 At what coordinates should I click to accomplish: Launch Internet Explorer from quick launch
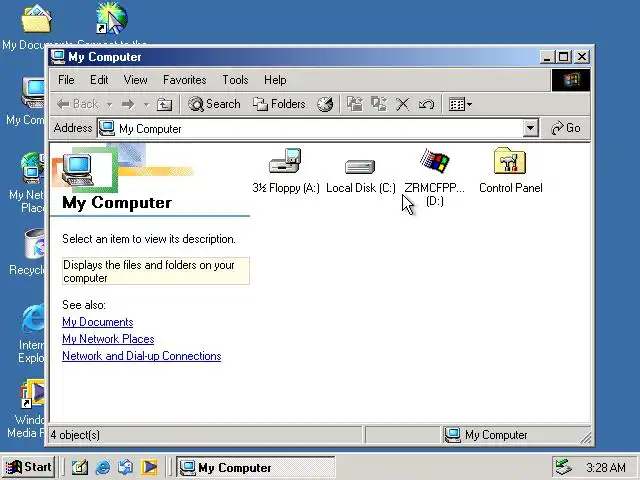102,467
